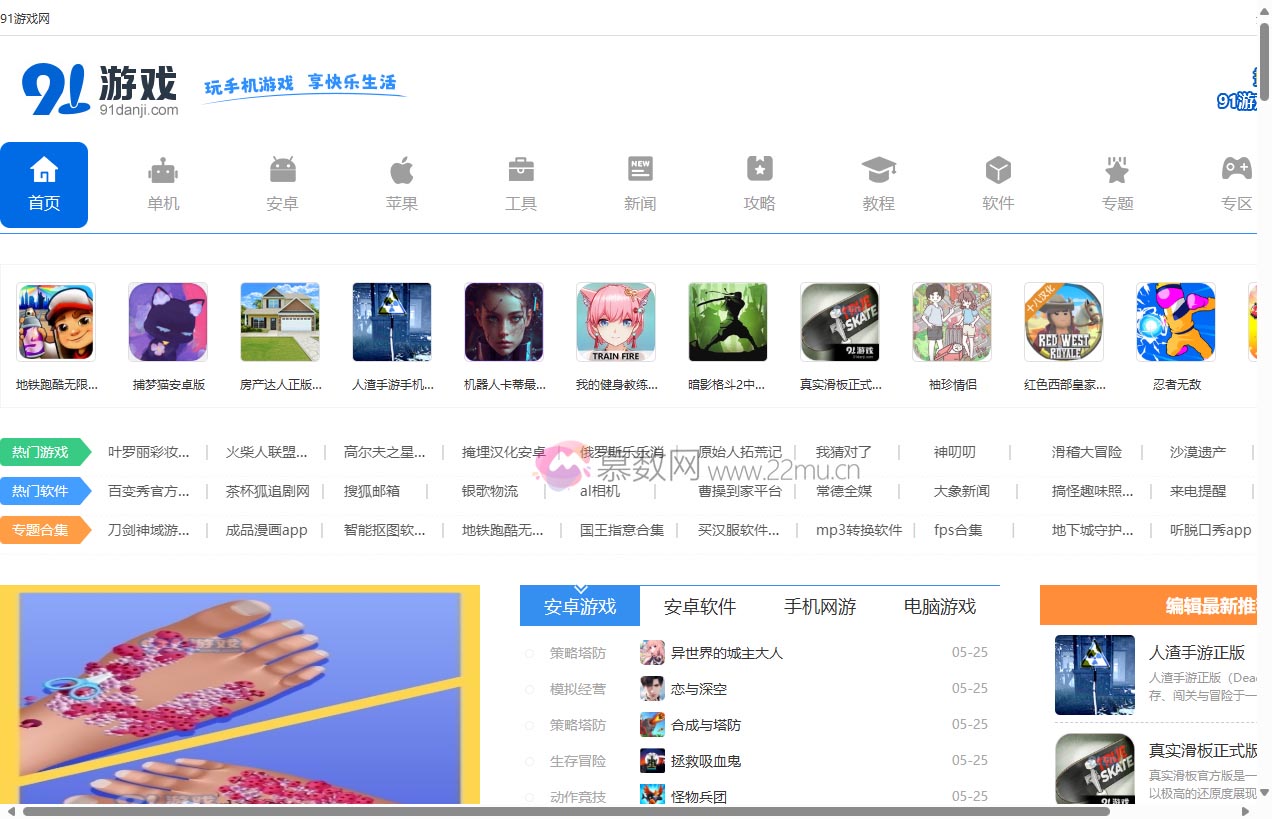Switch to the 手机网游 tab
Screen dimensions: 1272x819
click(x=820, y=606)
